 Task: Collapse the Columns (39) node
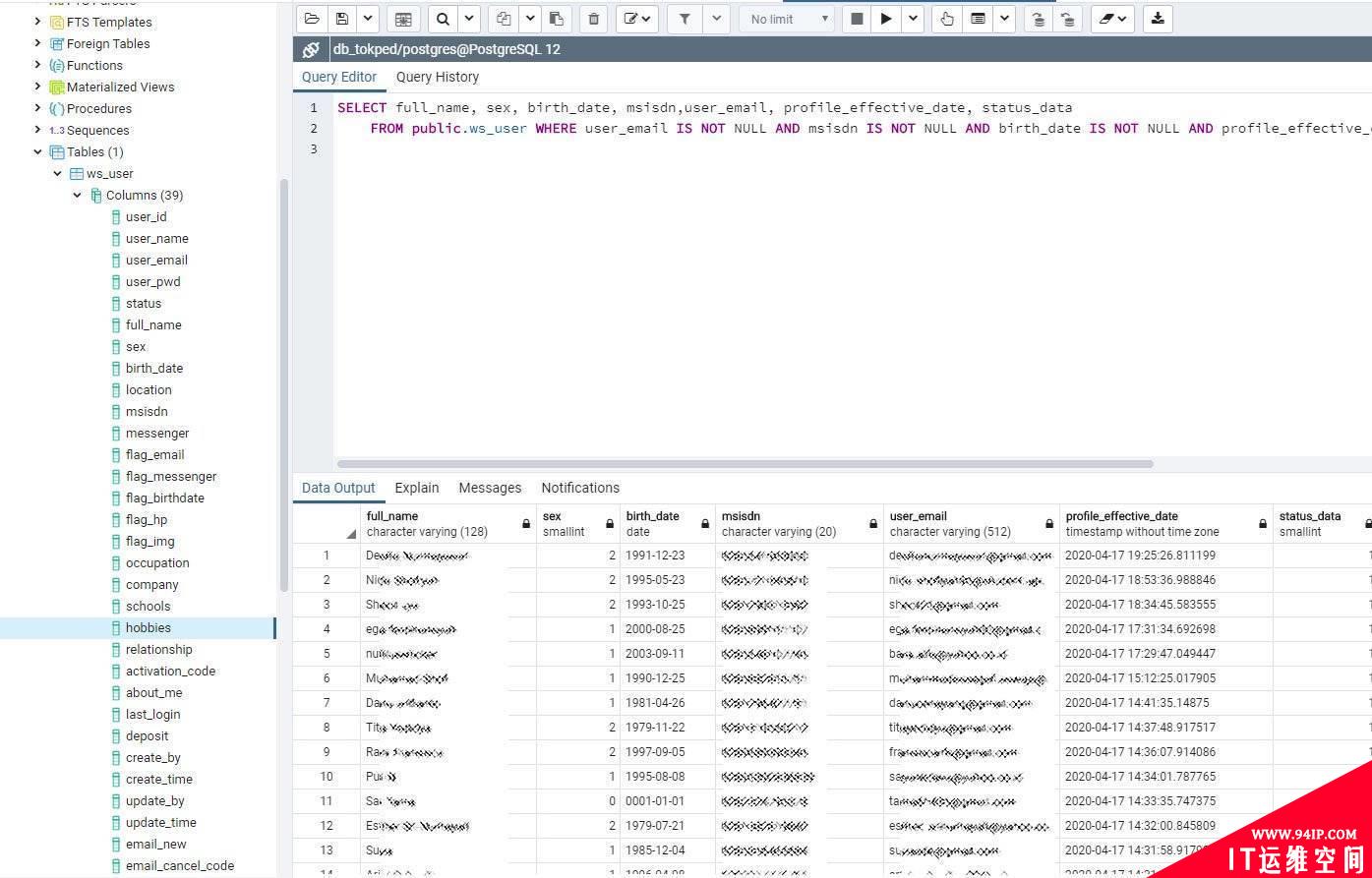point(77,195)
